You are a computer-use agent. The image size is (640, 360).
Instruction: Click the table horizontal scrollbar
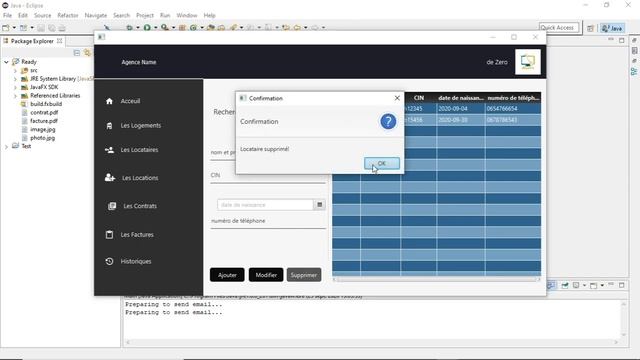pos(436,280)
